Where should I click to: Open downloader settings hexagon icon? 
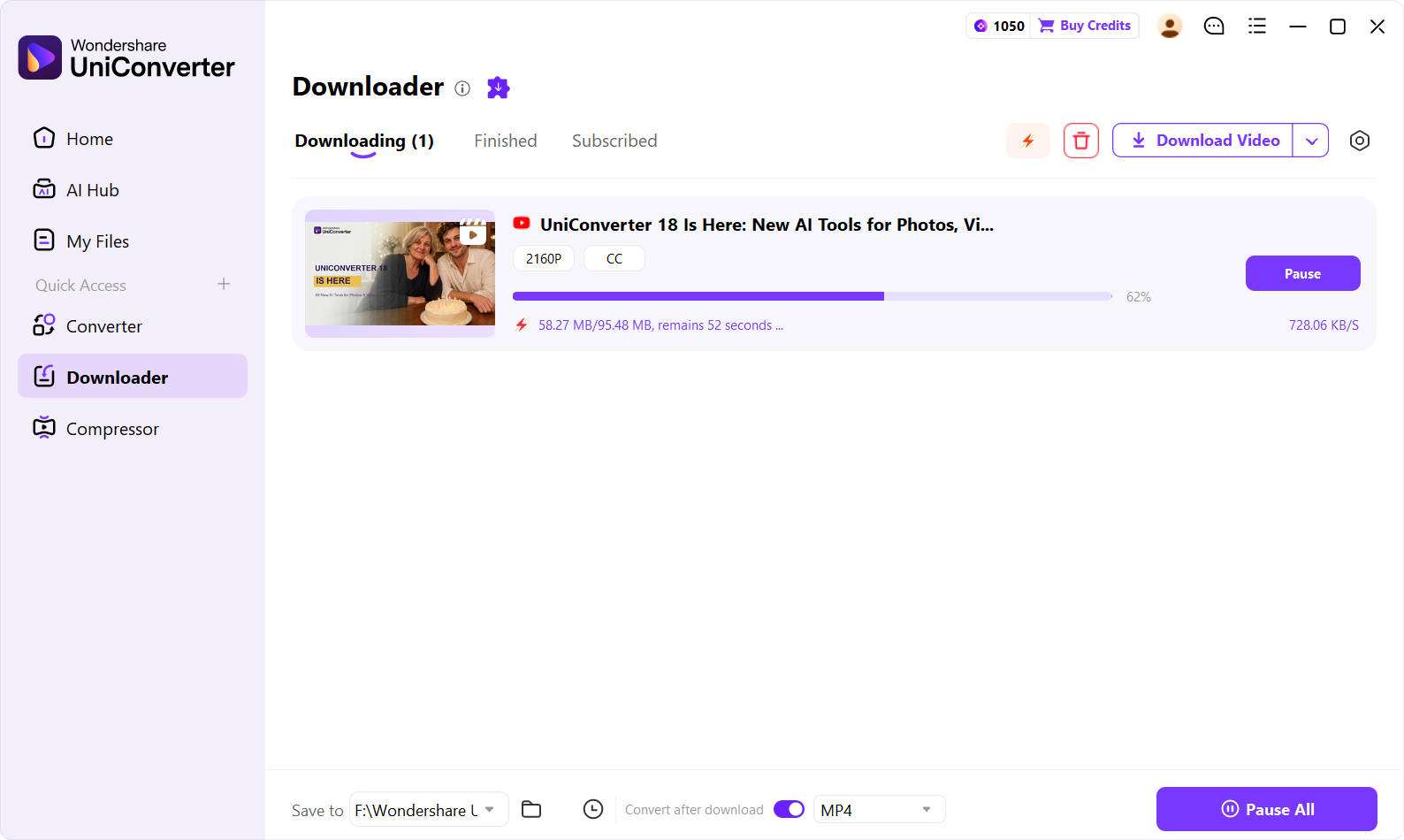click(1359, 141)
